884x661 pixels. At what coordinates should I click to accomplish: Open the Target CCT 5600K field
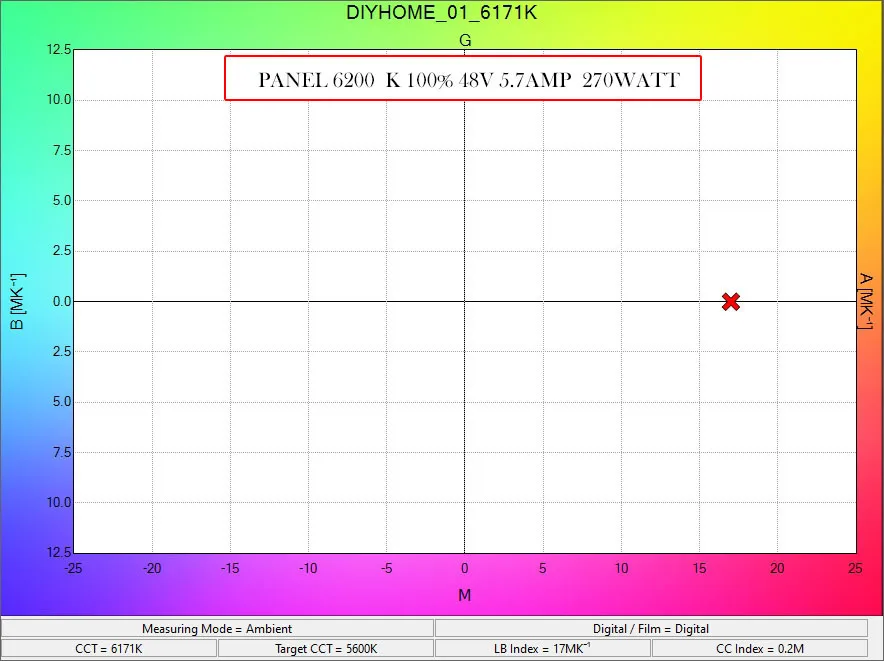325,648
